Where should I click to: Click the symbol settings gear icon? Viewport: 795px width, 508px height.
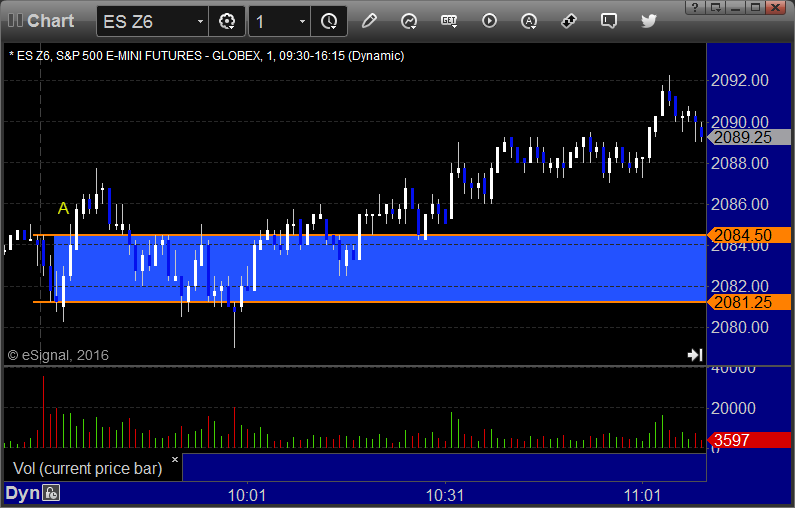click(227, 21)
